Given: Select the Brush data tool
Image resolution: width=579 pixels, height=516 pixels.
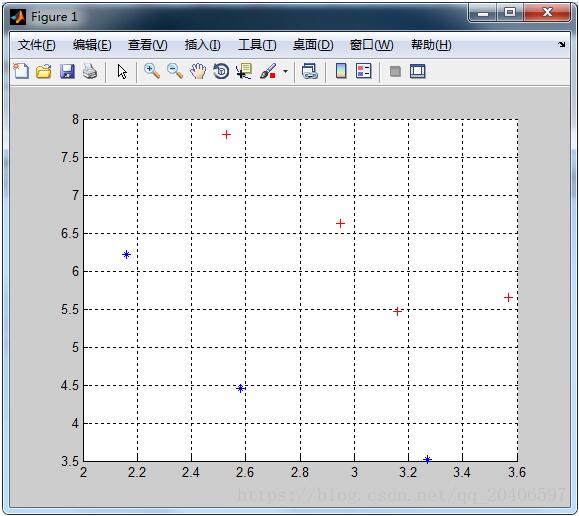Looking at the screenshot, I should pos(268,71).
